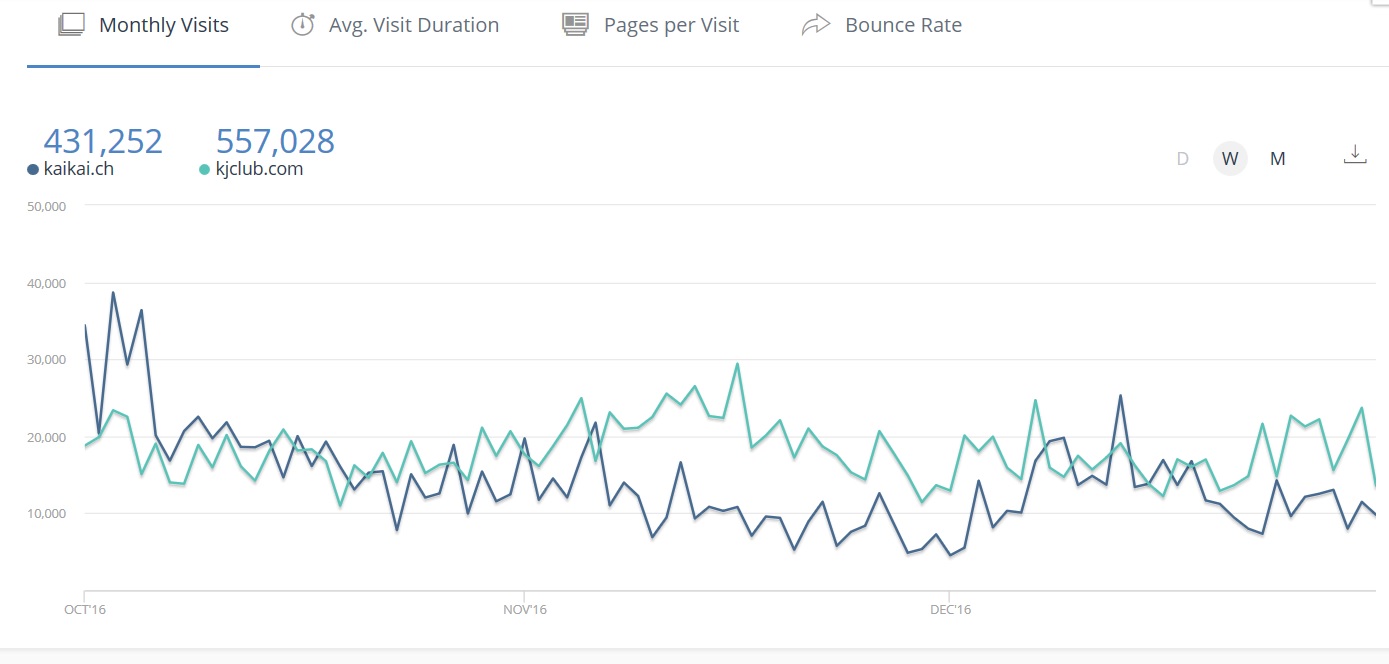The image size is (1389, 664).
Task: Switch chart granularity to monthly (M)
Action: [x=1277, y=159]
